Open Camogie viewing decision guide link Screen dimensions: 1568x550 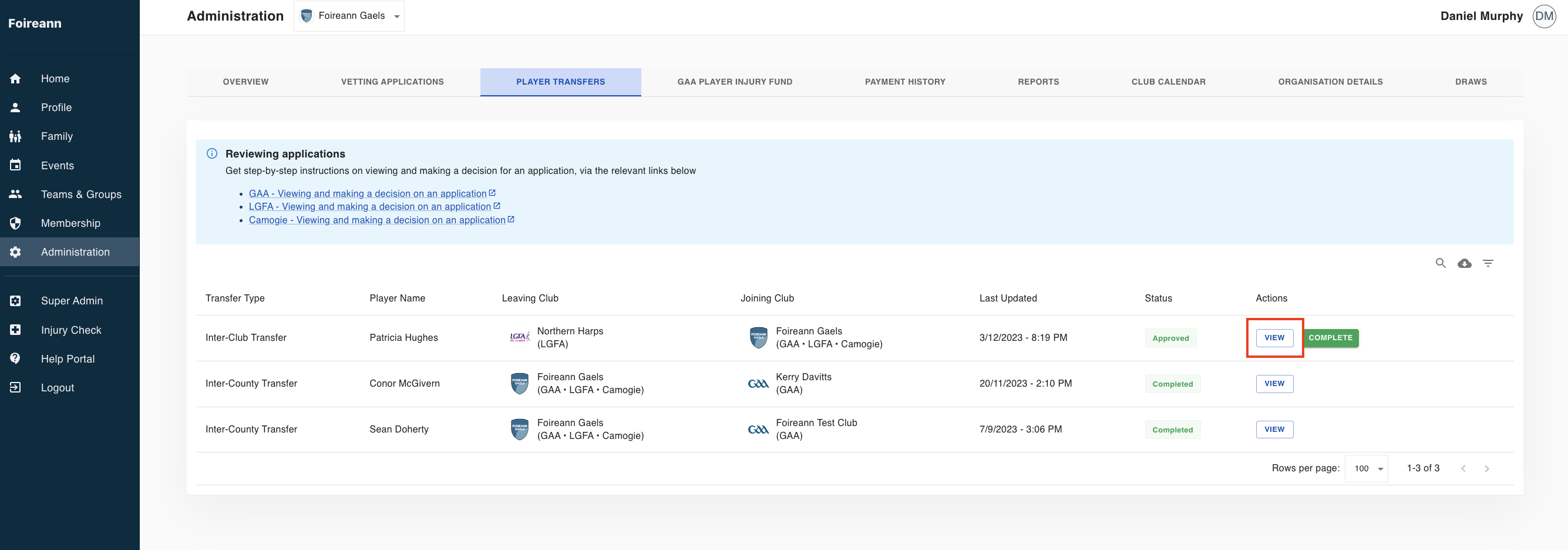(382, 220)
